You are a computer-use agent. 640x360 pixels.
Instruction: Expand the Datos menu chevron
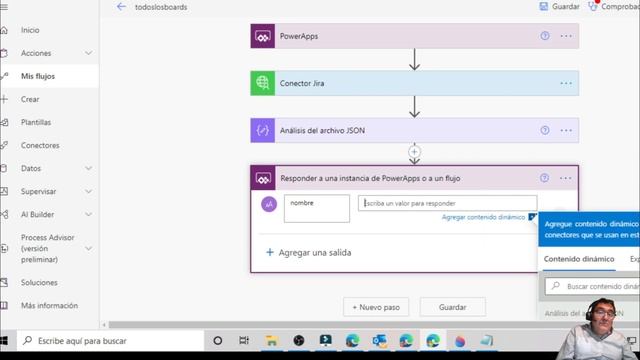(89, 168)
